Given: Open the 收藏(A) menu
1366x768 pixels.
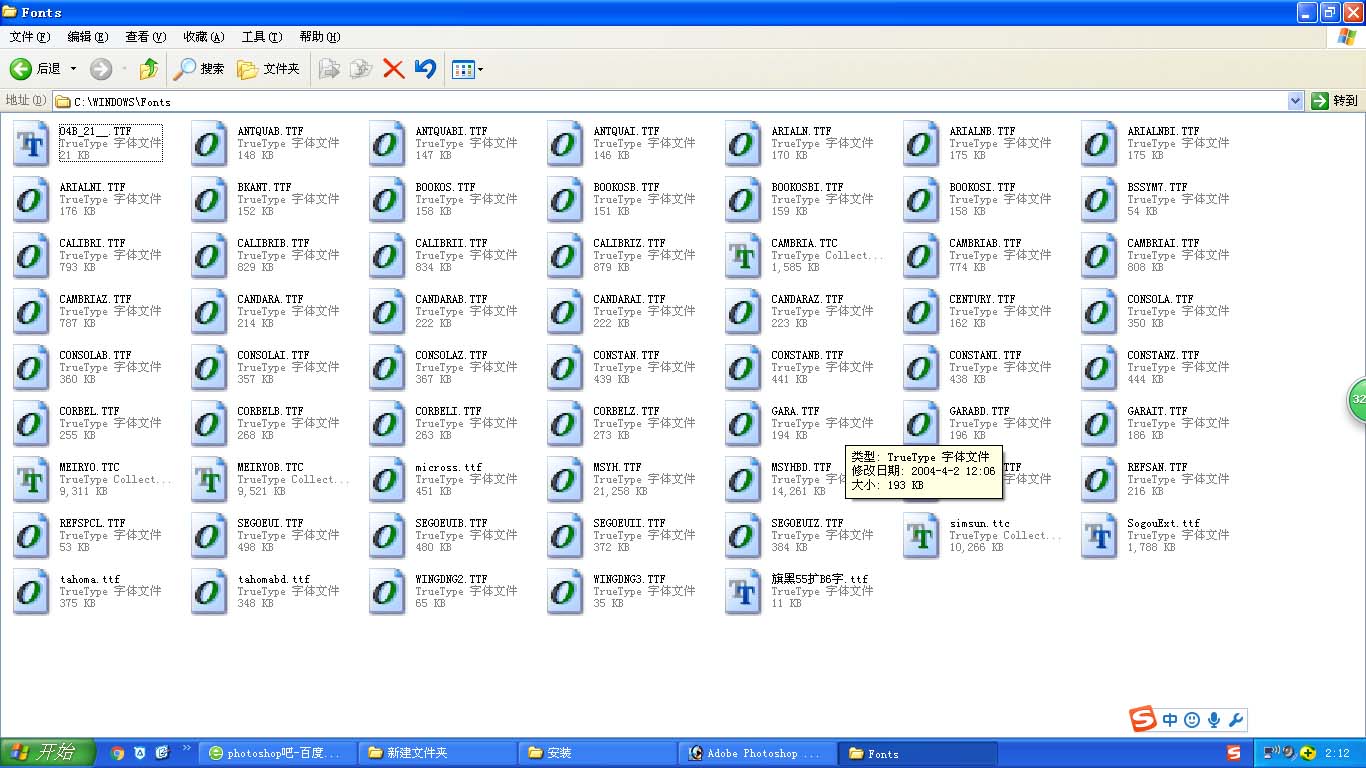Looking at the screenshot, I should point(204,37).
